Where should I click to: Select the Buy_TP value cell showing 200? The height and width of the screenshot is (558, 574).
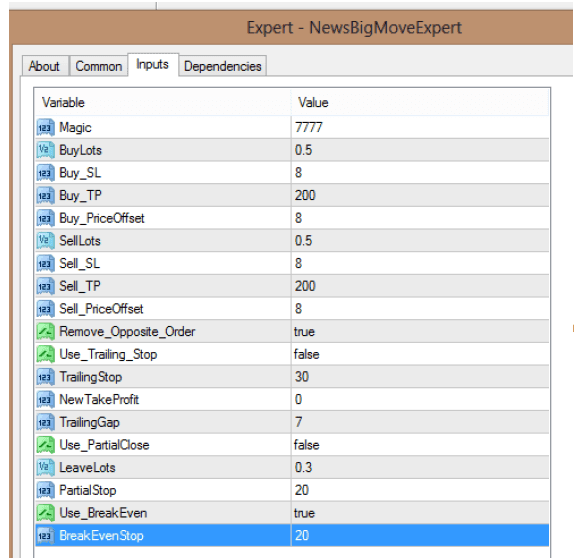coord(420,195)
